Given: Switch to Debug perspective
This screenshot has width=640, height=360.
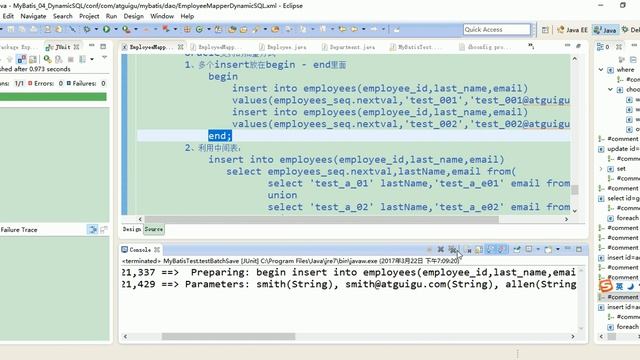Looking at the screenshot, I should (631, 30).
